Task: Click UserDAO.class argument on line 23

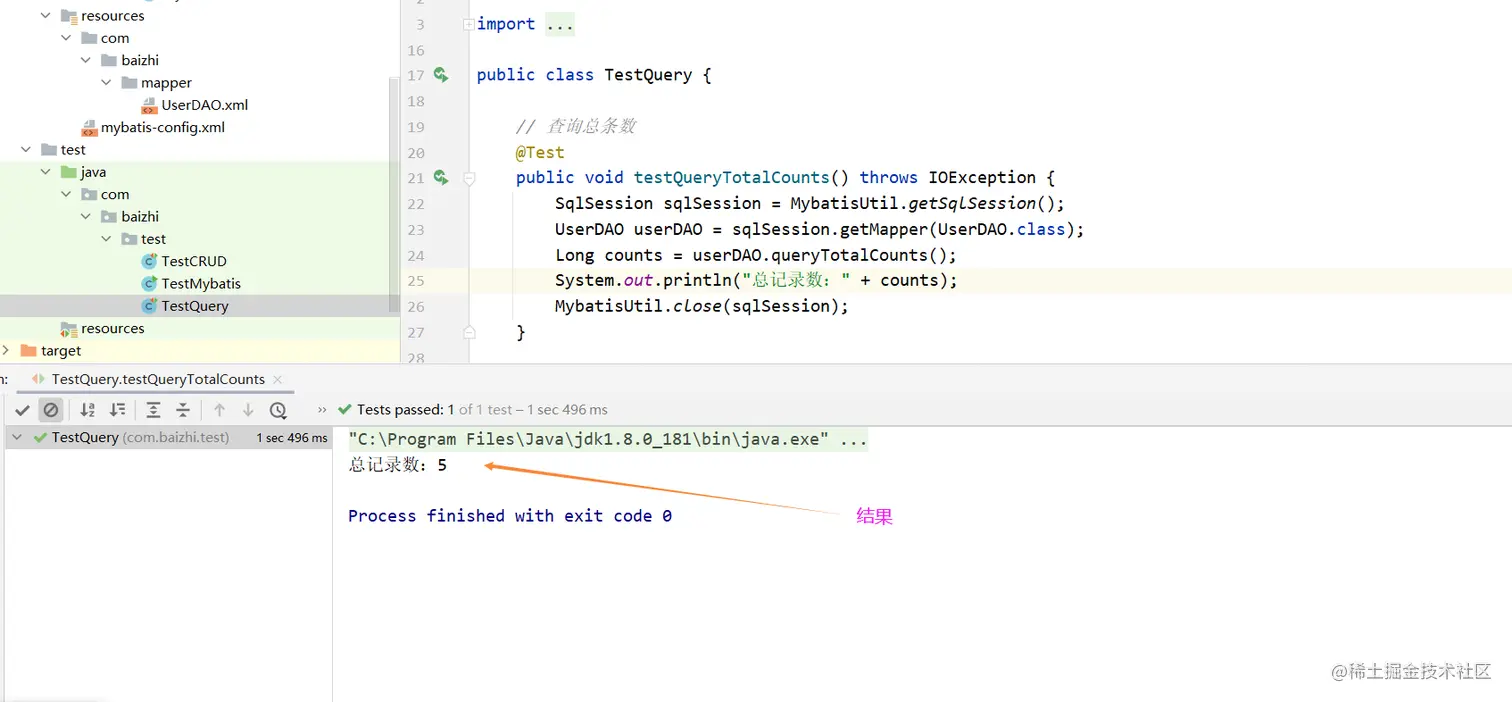Action: pos(1001,230)
